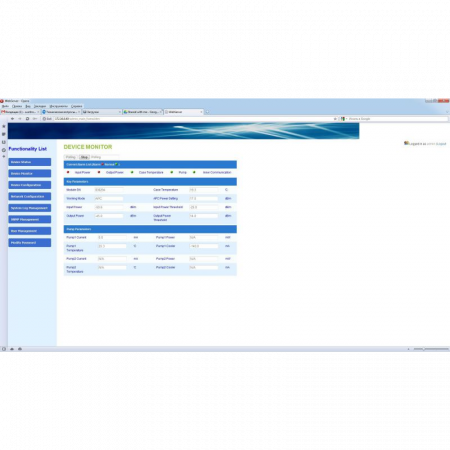Click the green Case Temperature status indicator
Viewport: 450px width, 450px height.
pos(132,172)
